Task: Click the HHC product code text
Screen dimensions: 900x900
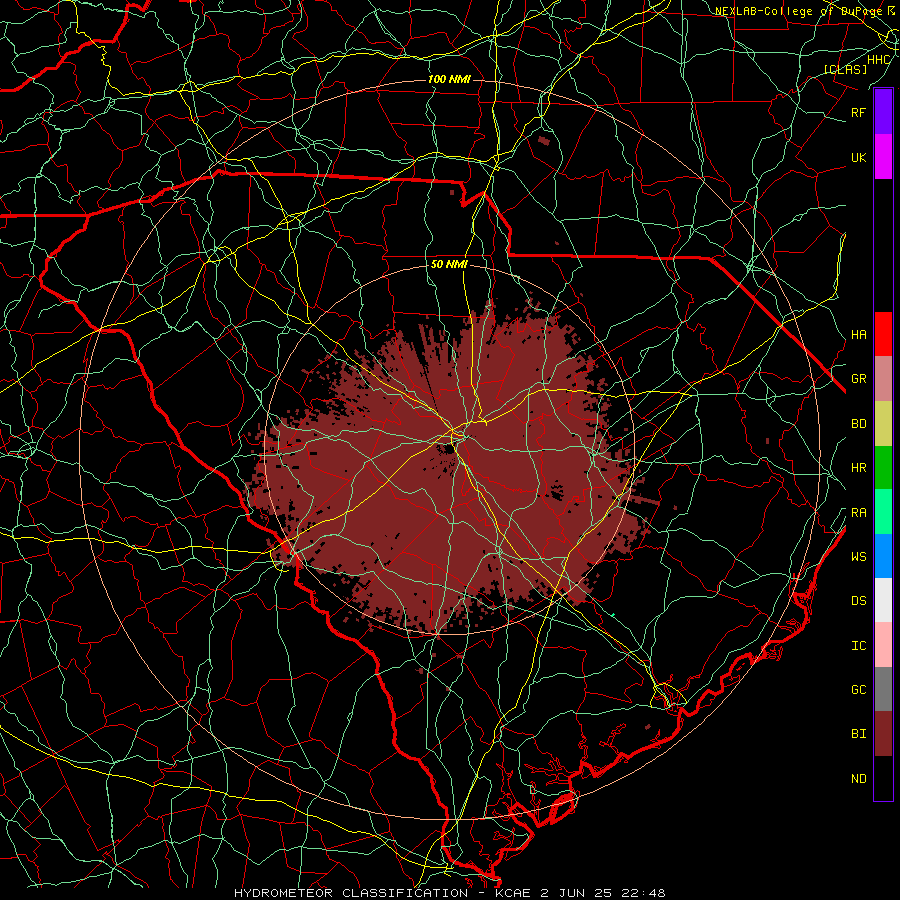Action: coord(878,60)
